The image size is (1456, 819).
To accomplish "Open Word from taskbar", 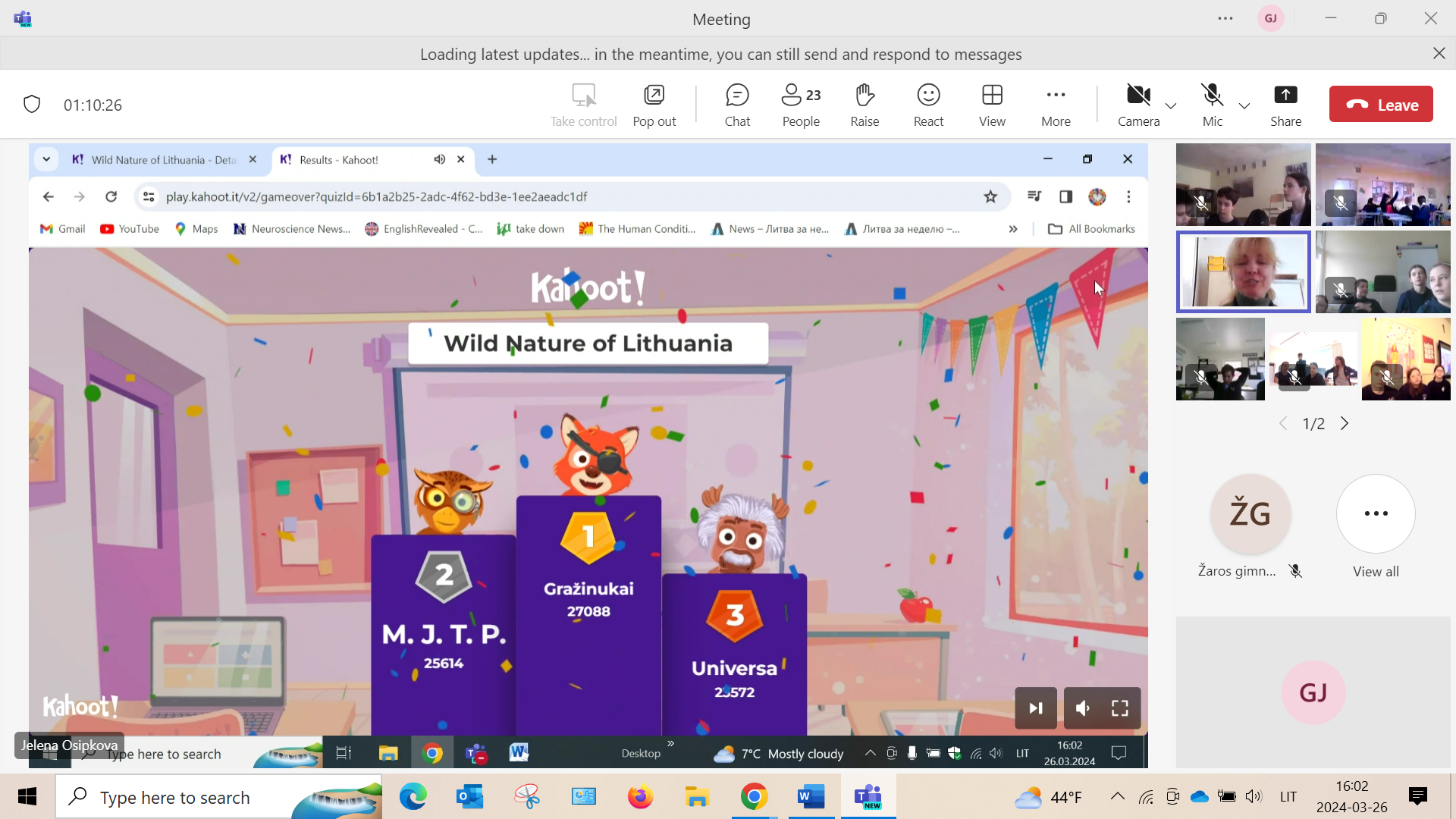I will click(x=811, y=797).
